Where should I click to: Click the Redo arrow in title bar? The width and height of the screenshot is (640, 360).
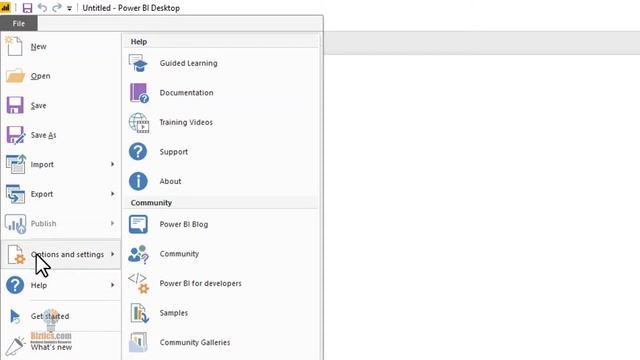pos(57,7)
